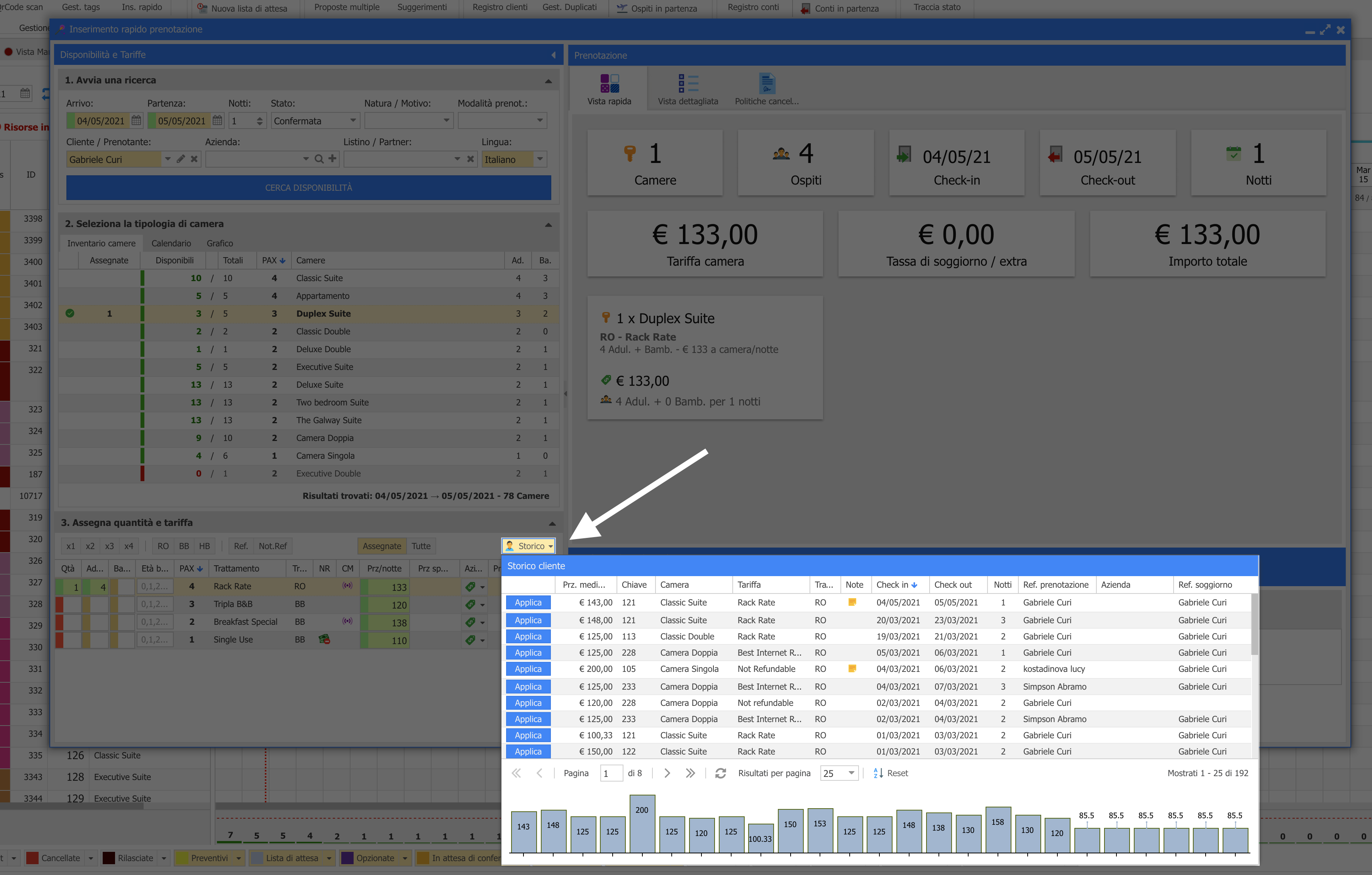
Task: Toggle the x2 quantity filter button
Action: (x=90, y=546)
